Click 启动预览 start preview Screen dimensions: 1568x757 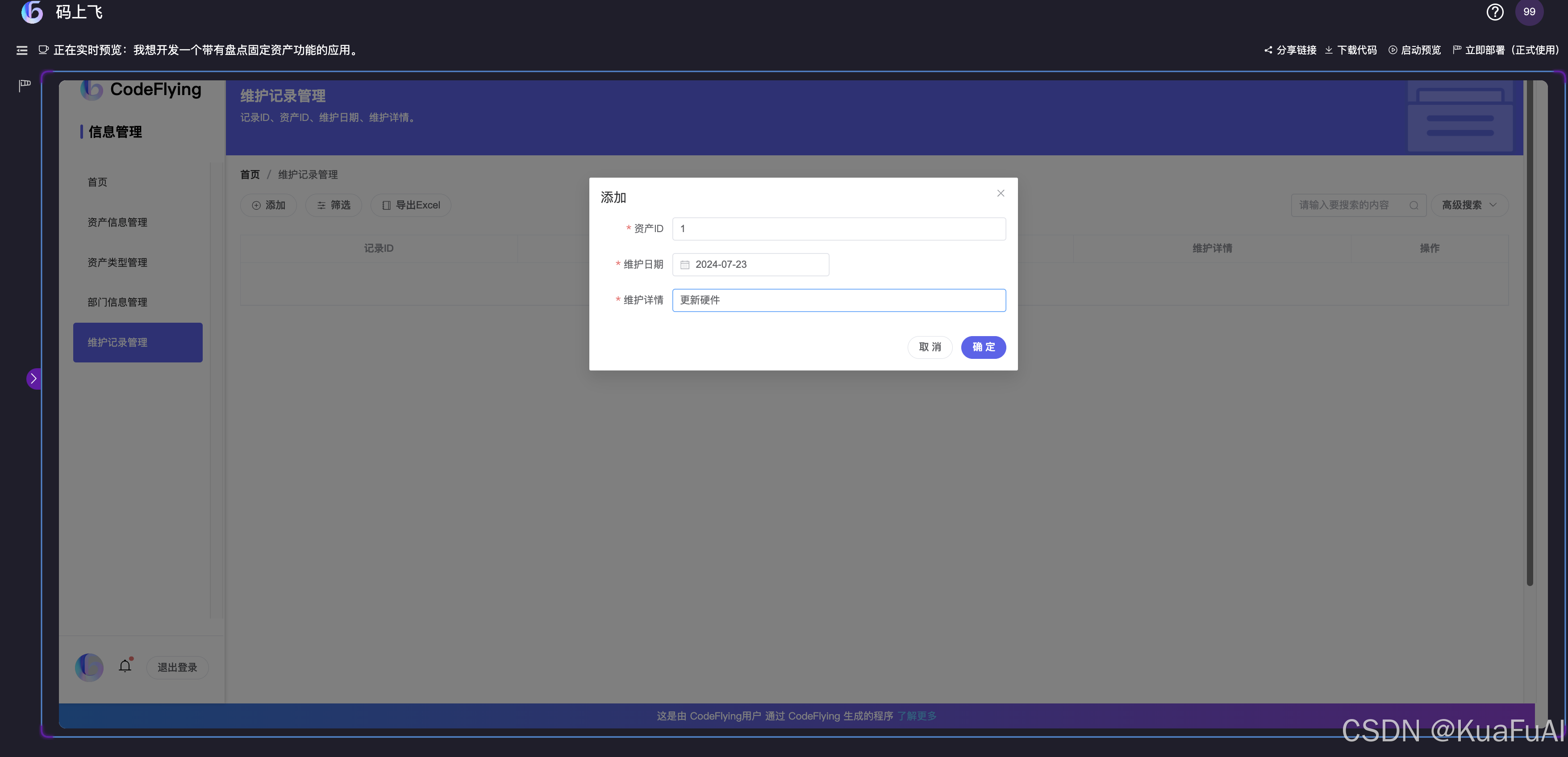1414,50
